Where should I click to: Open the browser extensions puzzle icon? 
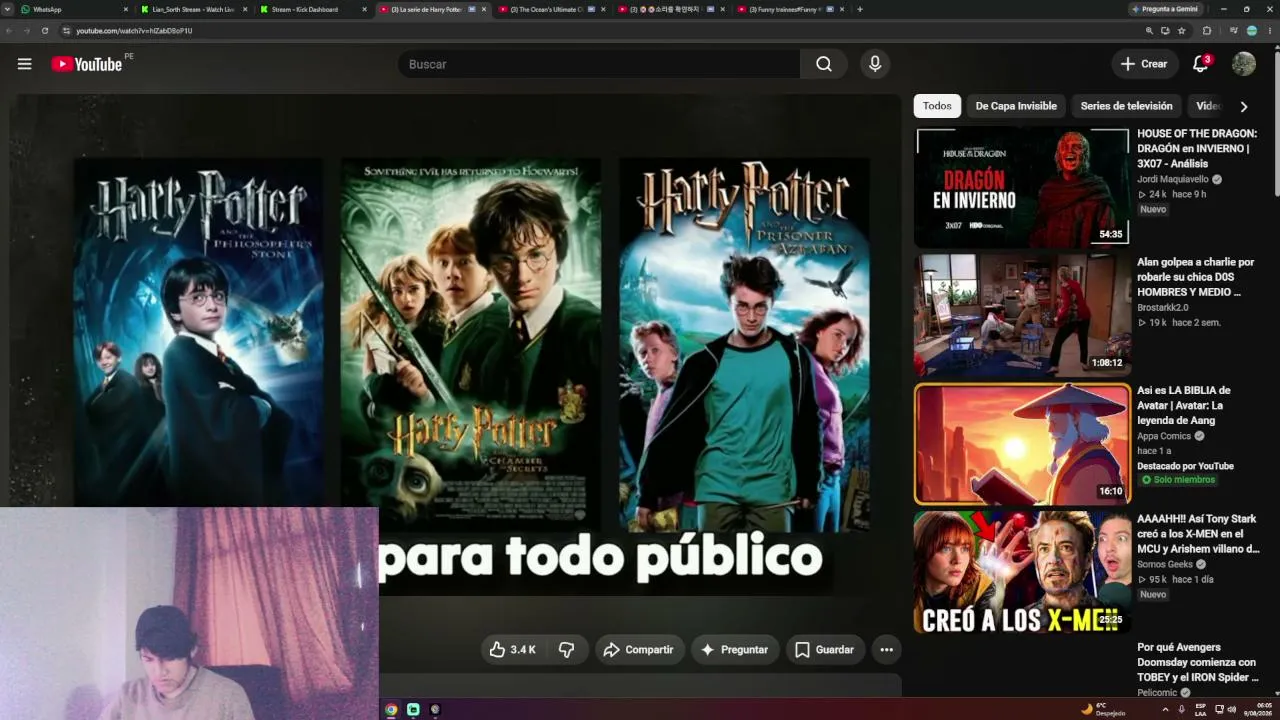(x=1207, y=31)
